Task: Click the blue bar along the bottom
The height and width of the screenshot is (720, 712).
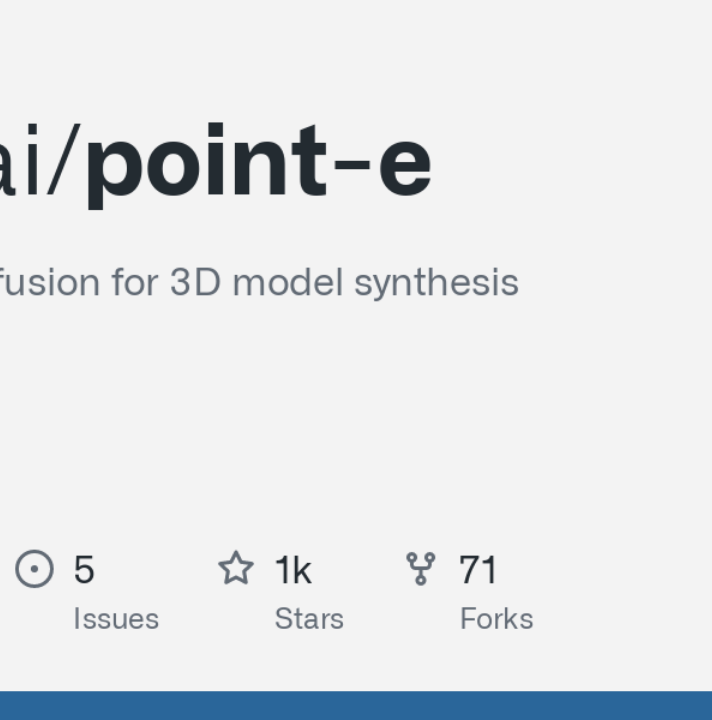Action: (x=356, y=705)
